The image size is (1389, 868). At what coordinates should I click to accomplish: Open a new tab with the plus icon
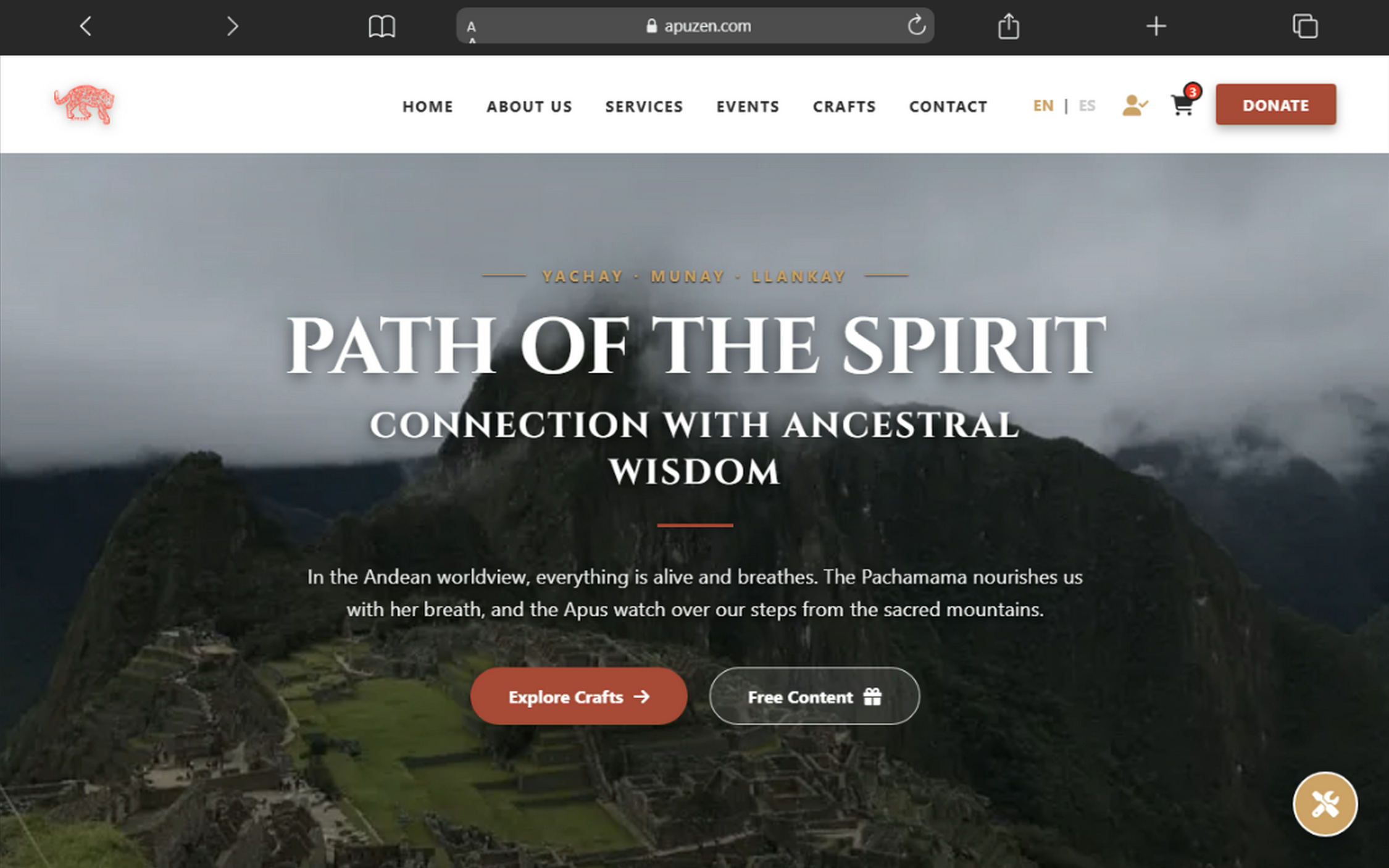pos(1156,26)
